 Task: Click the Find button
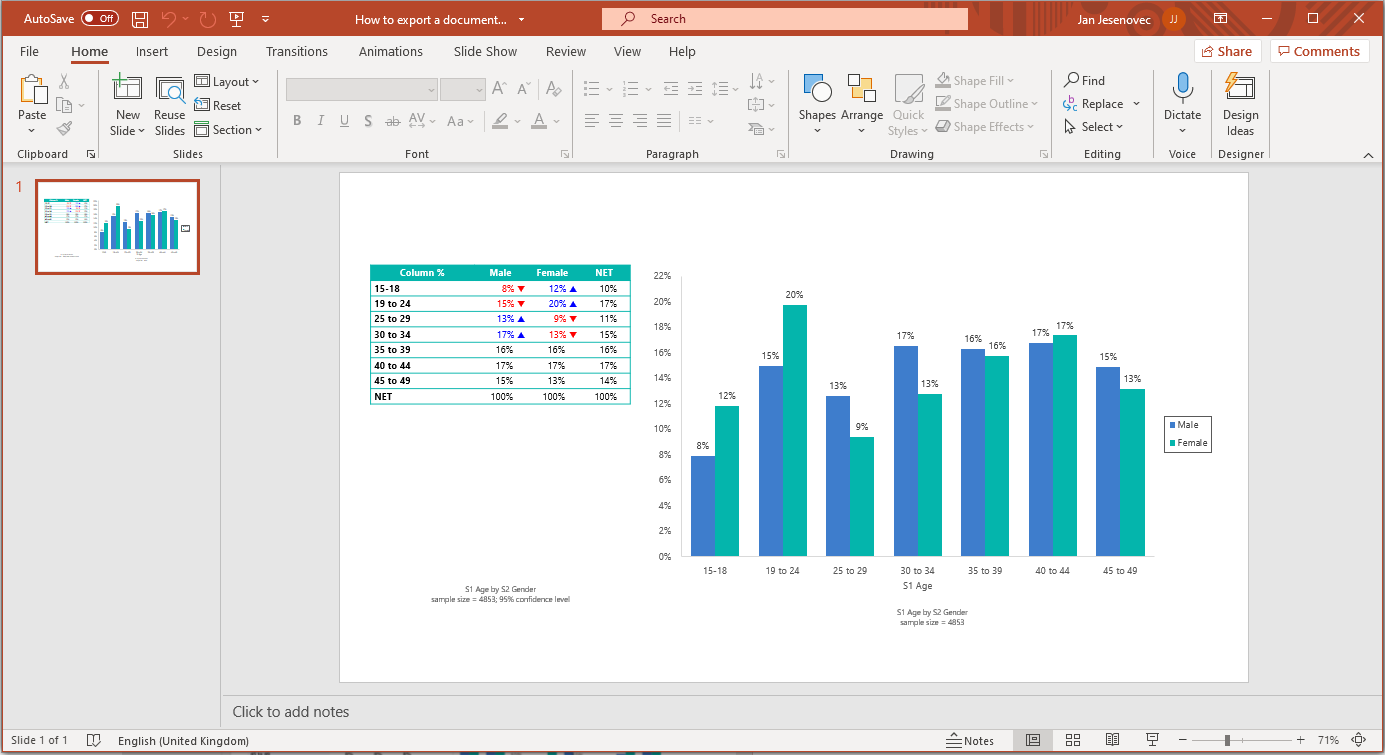(x=1084, y=81)
